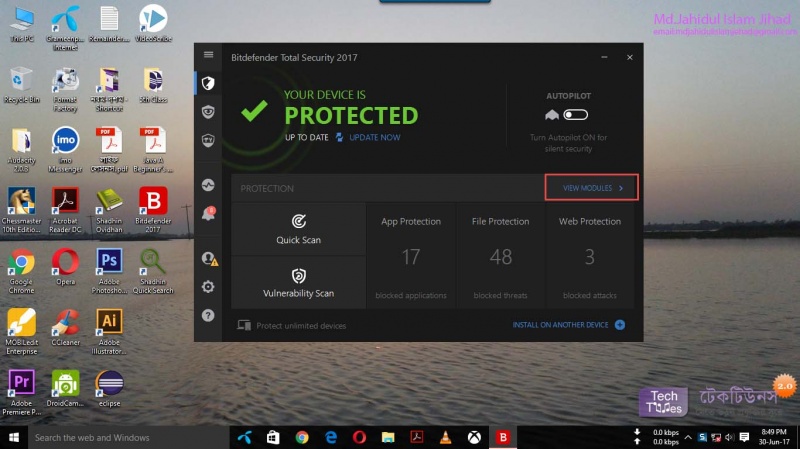Open the Bitdefender hamburger menu
This screenshot has width=800, height=449.
pyautogui.click(x=208, y=55)
